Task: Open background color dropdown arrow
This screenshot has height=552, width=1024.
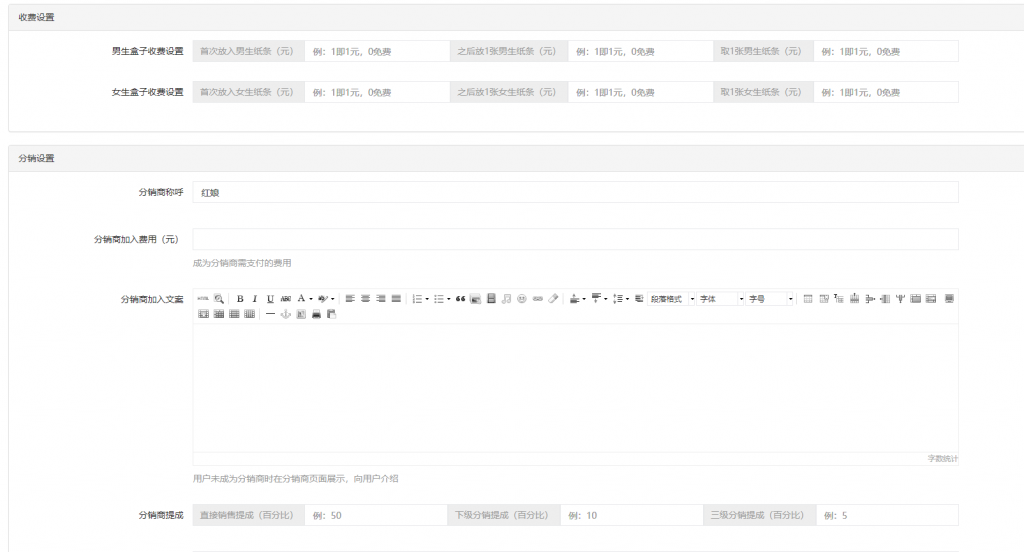Action: click(x=332, y=299)
